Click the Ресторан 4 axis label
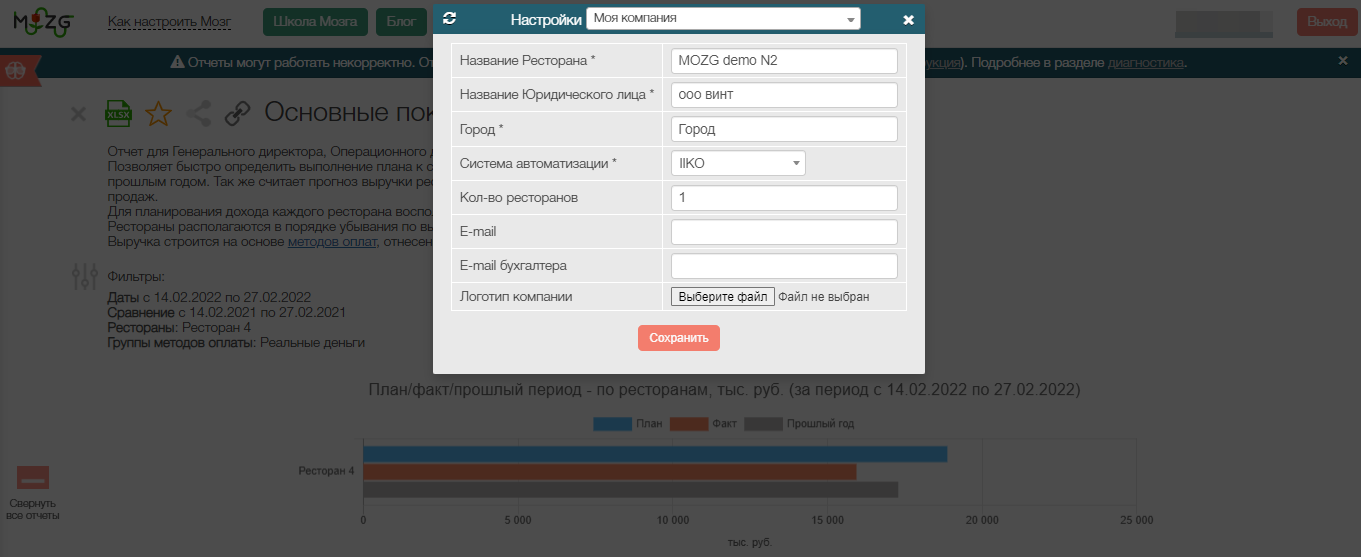Screen dimensions: 1361x557 pyautogui.click(x=327, y=470)
